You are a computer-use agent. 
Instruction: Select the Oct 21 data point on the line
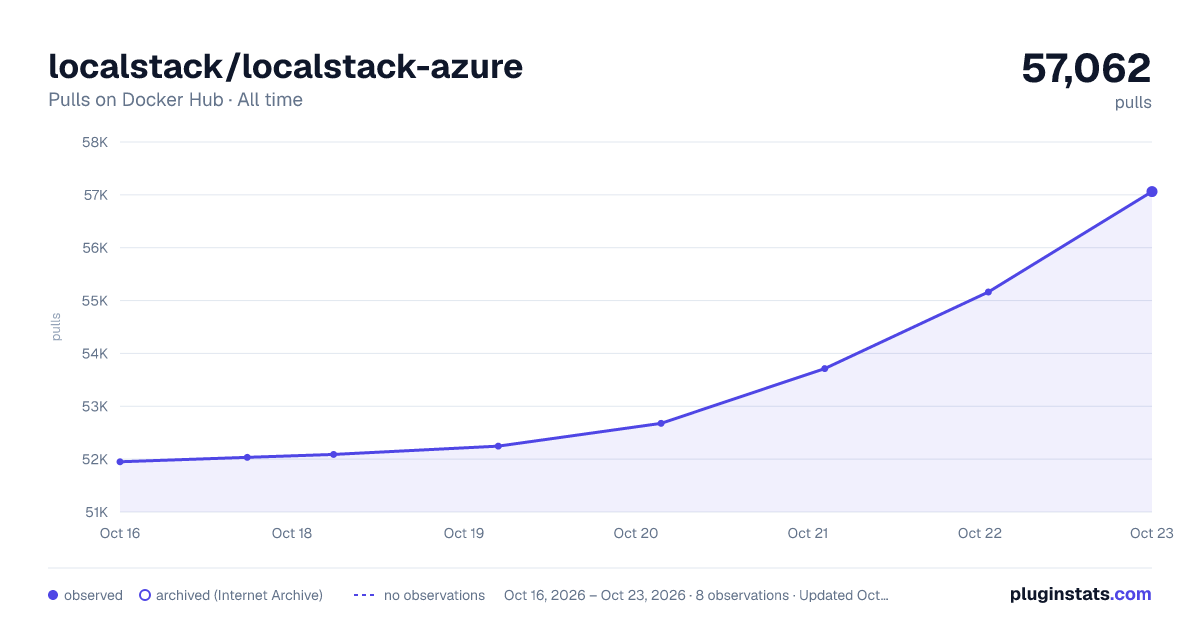point(825,369)
